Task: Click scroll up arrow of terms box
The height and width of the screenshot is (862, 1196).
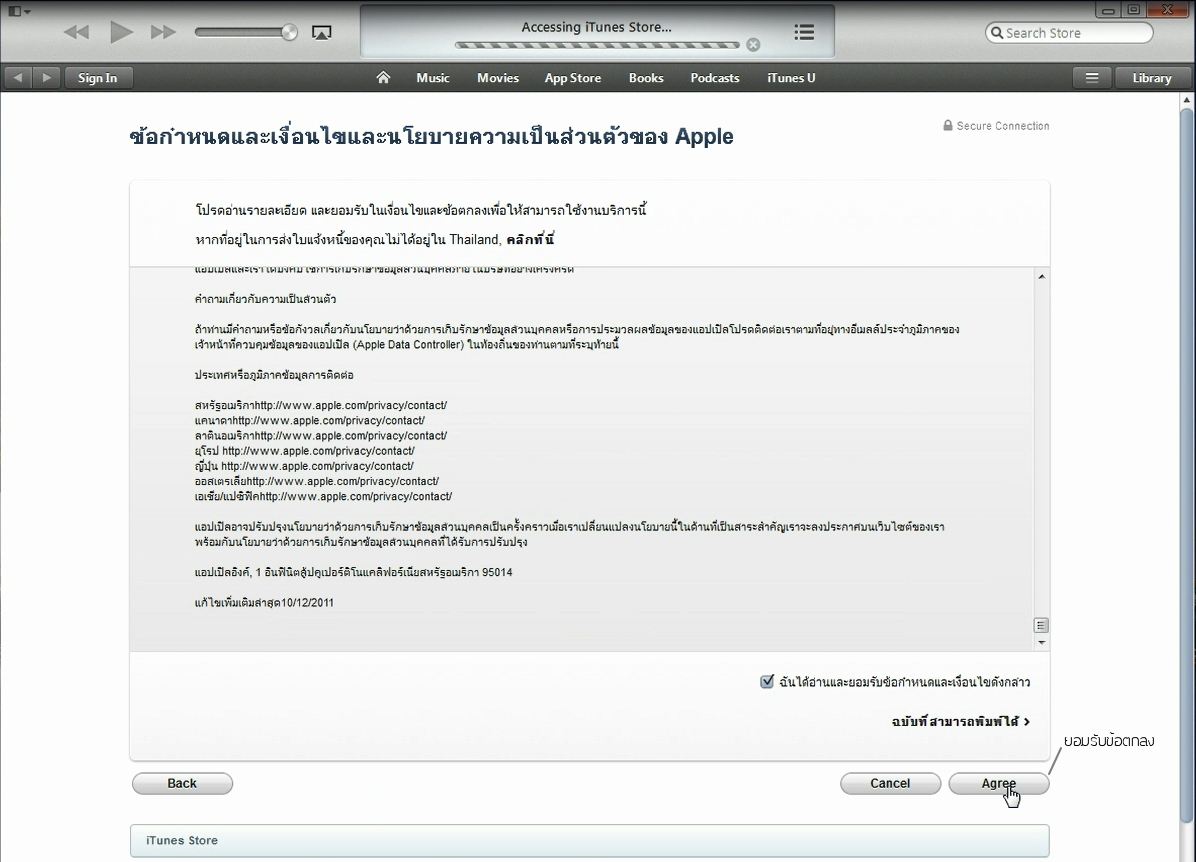Action: 1041,276
